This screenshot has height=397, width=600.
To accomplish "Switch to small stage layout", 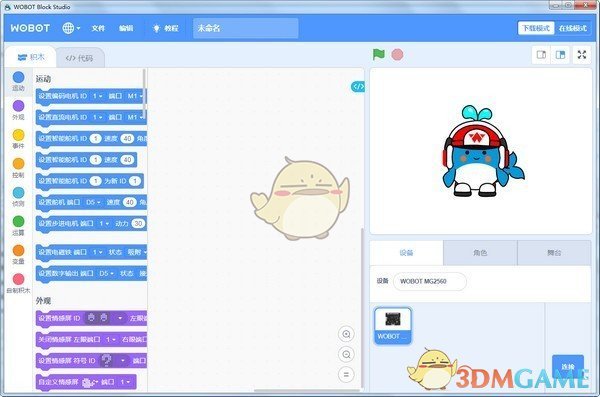I will [x=541, y=55].
